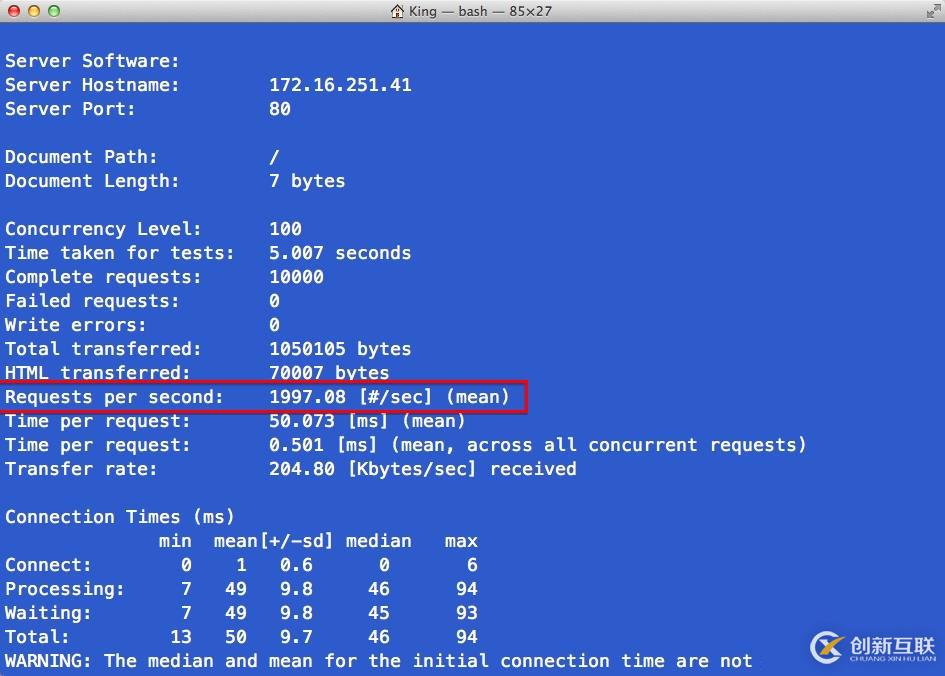The height and width of the screenshot is (676, 945).
Task: Click the Failed requests value 0
Action: (274, 301)
